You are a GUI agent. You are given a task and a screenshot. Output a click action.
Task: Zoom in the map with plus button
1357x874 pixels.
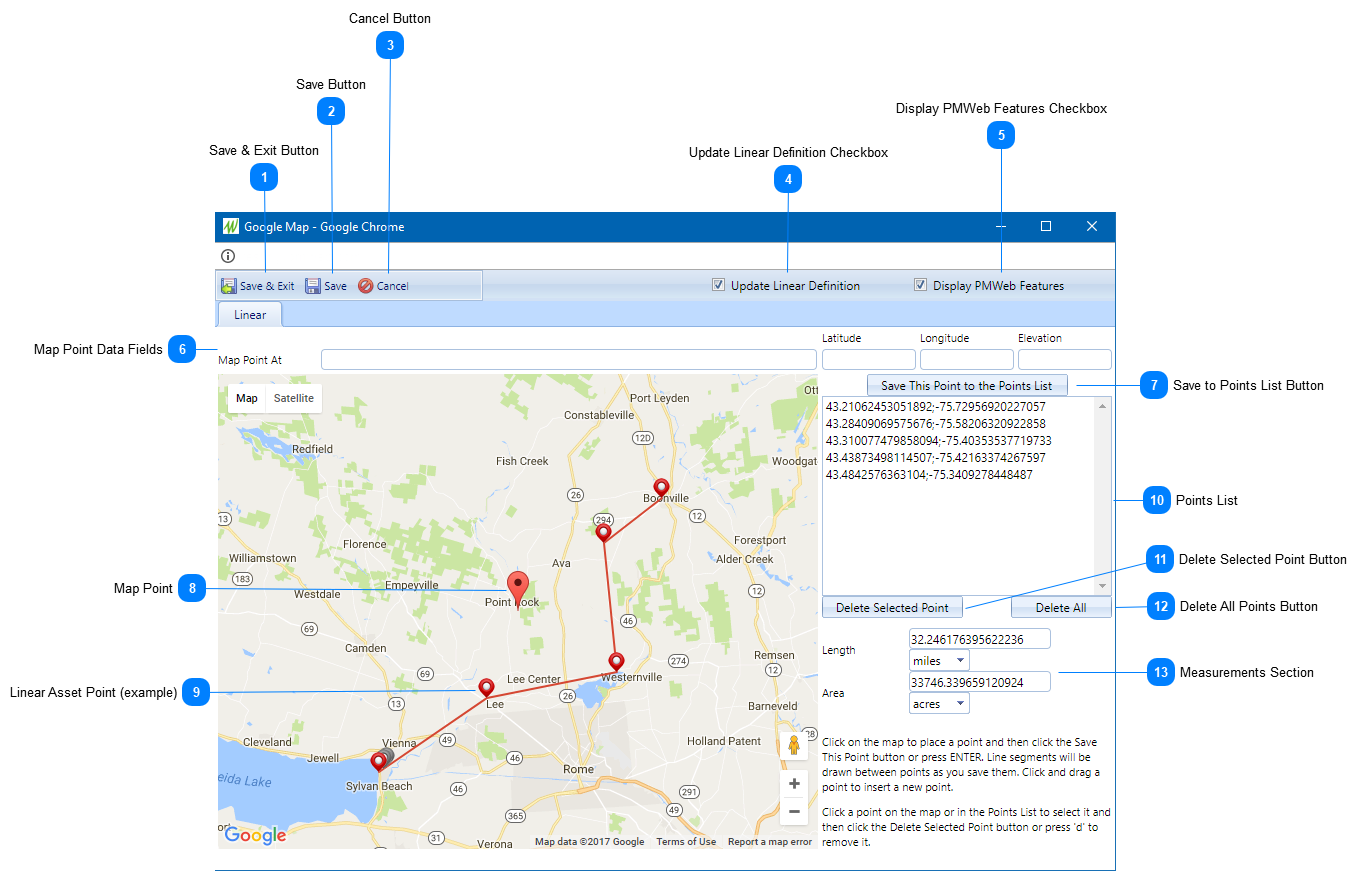click(x=794, y=784)
